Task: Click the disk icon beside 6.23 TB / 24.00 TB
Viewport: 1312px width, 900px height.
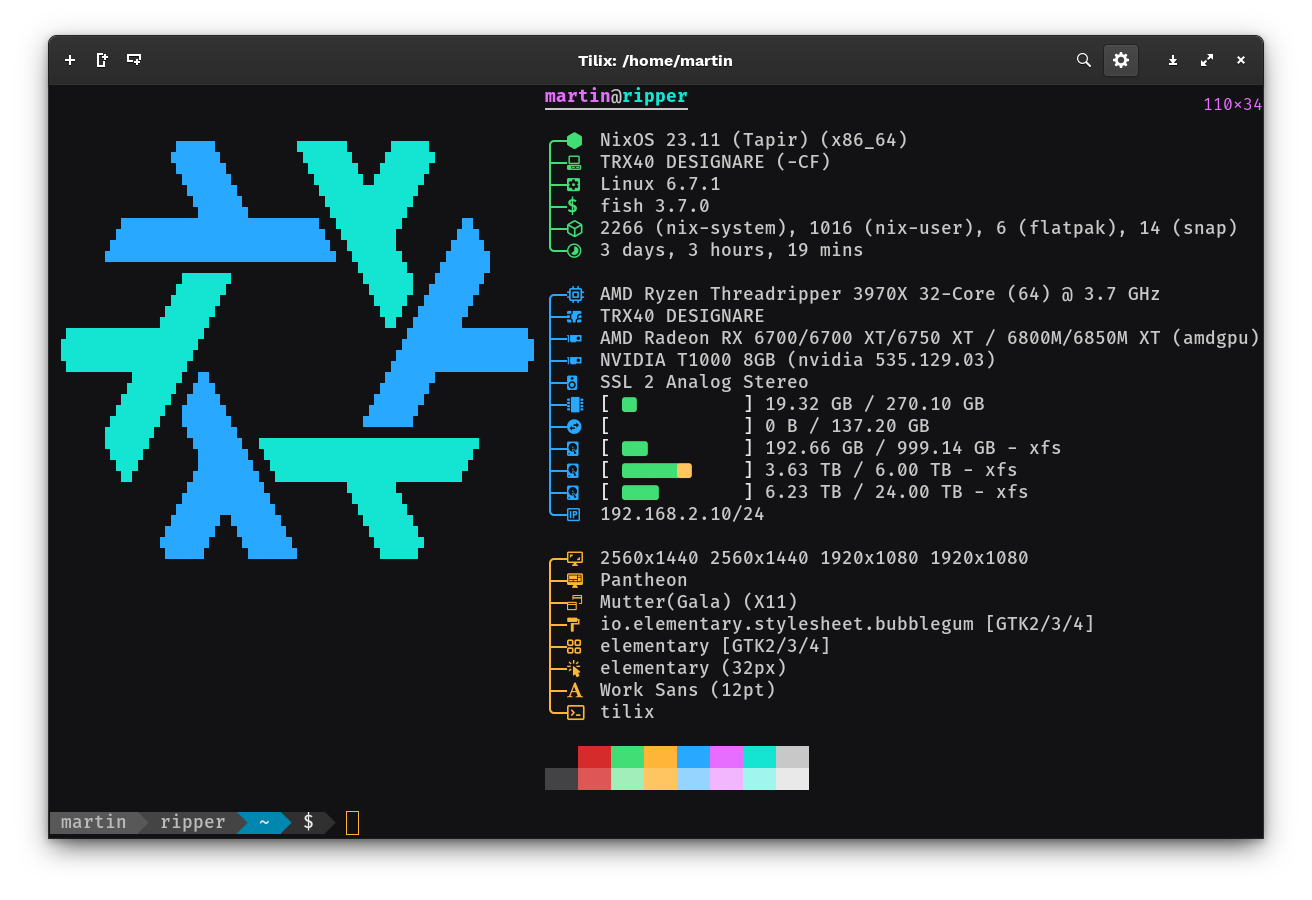Action: [x=573, y=492]
